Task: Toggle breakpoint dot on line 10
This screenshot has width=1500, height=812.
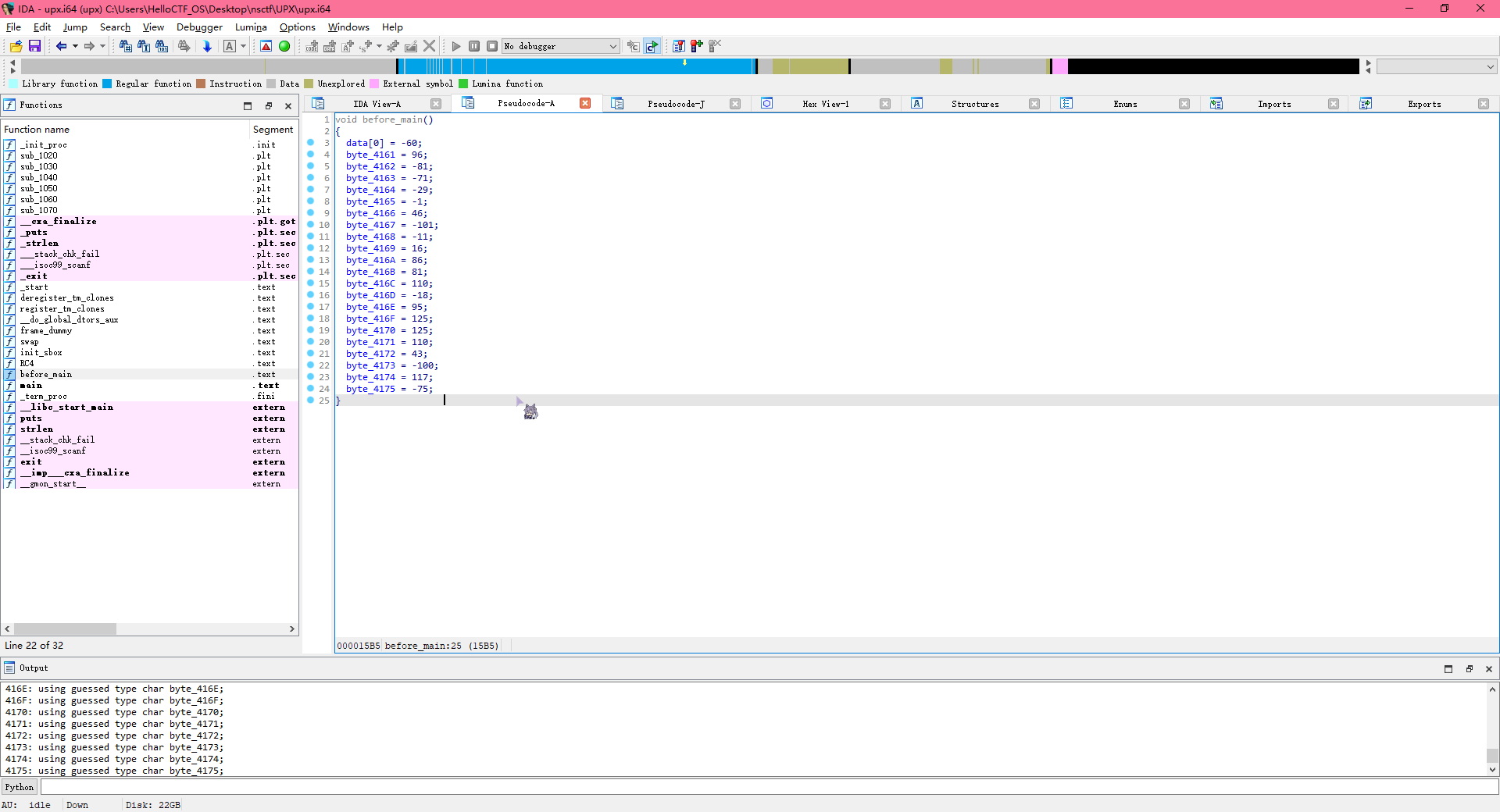Action: [x=310, y=225]
